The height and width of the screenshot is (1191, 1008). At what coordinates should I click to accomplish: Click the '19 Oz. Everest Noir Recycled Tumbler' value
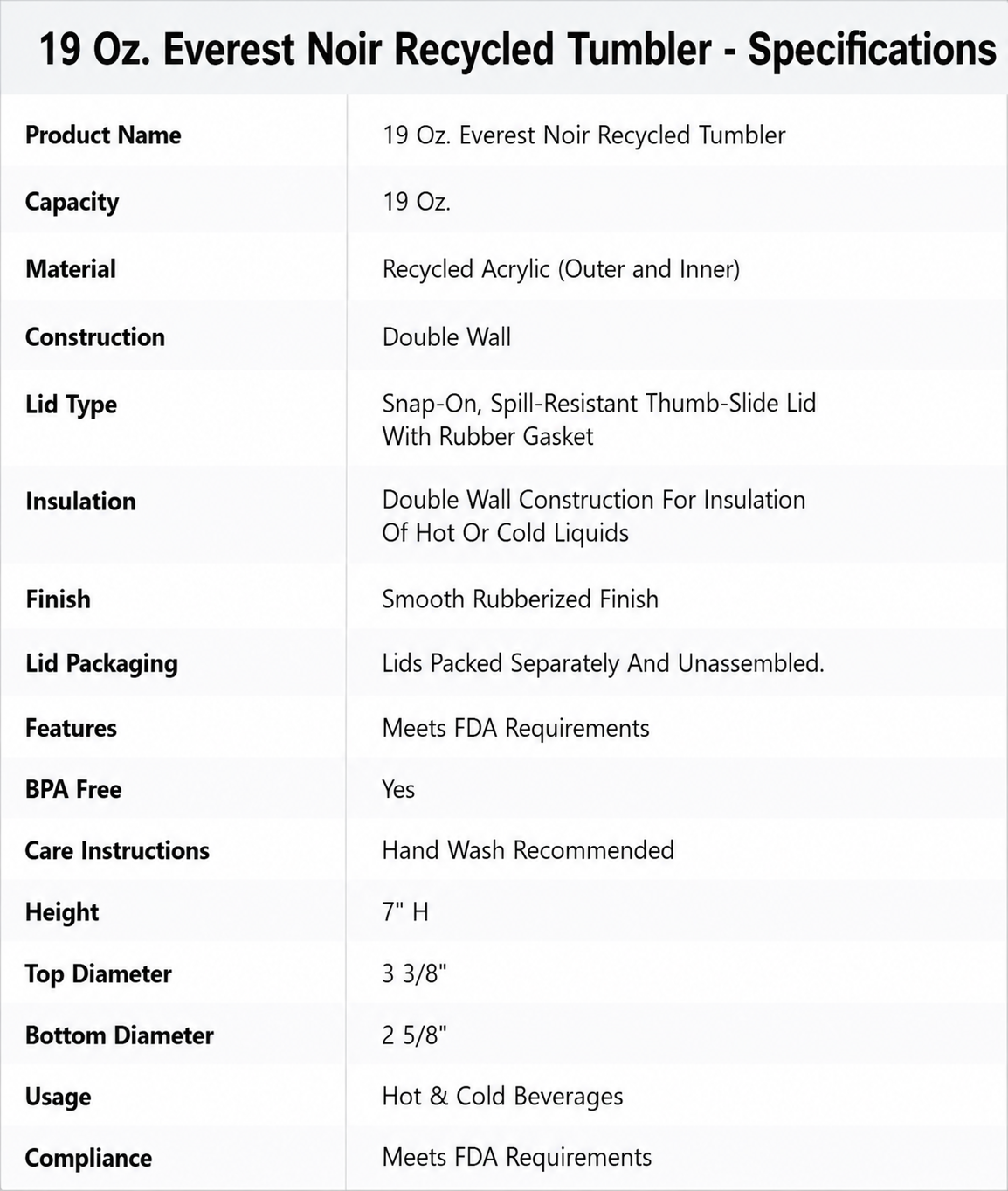583,135
